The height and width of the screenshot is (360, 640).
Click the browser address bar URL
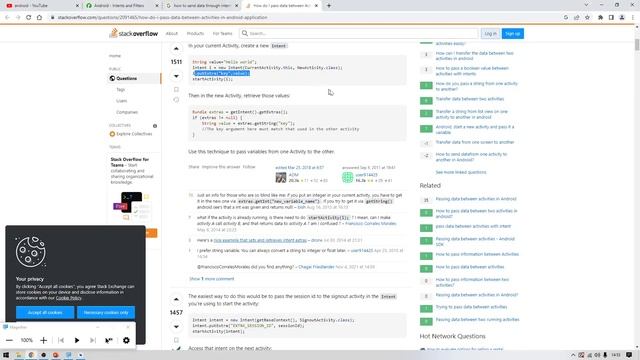[x=162, y=18]
